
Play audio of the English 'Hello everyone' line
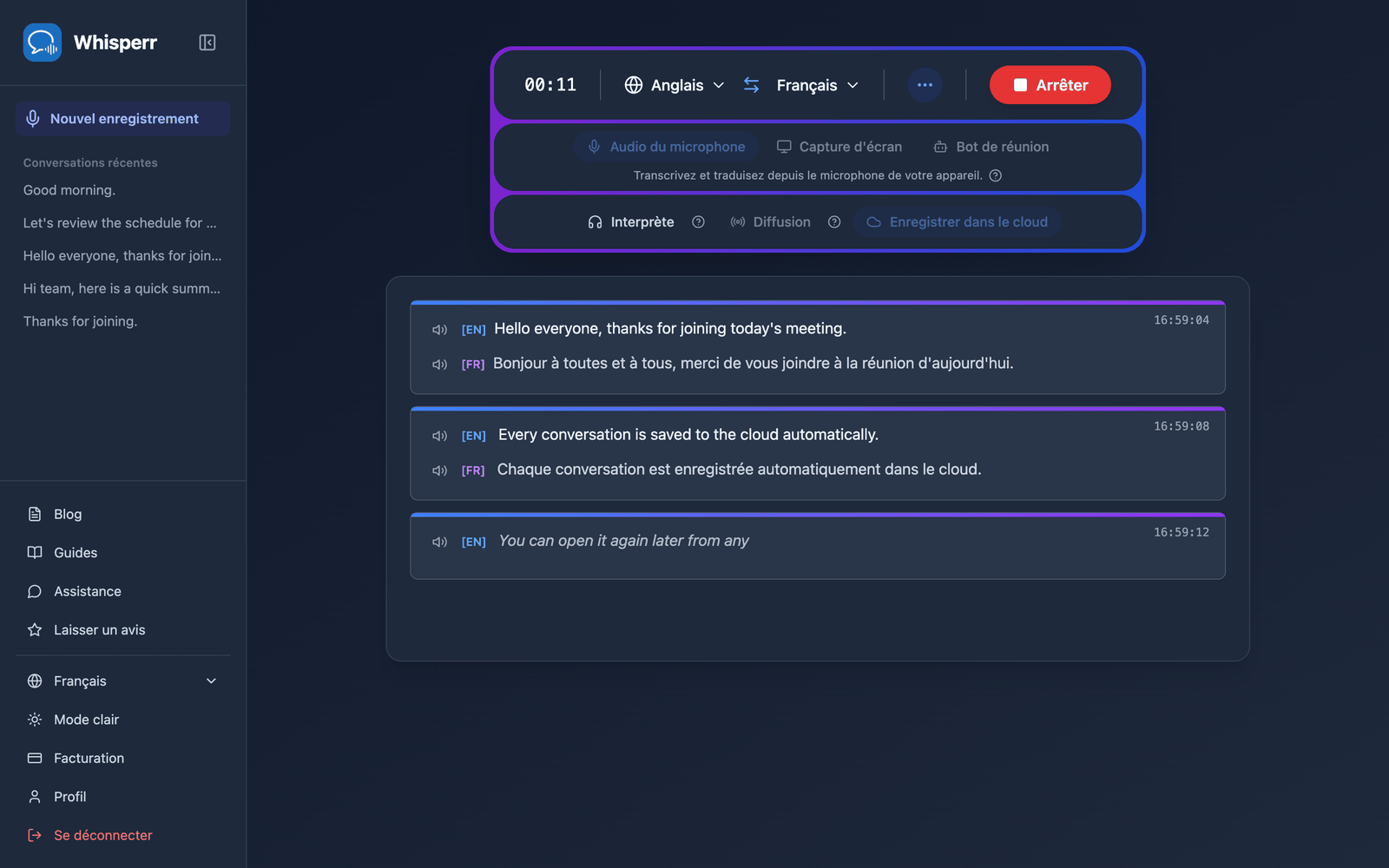pos(440,330)
